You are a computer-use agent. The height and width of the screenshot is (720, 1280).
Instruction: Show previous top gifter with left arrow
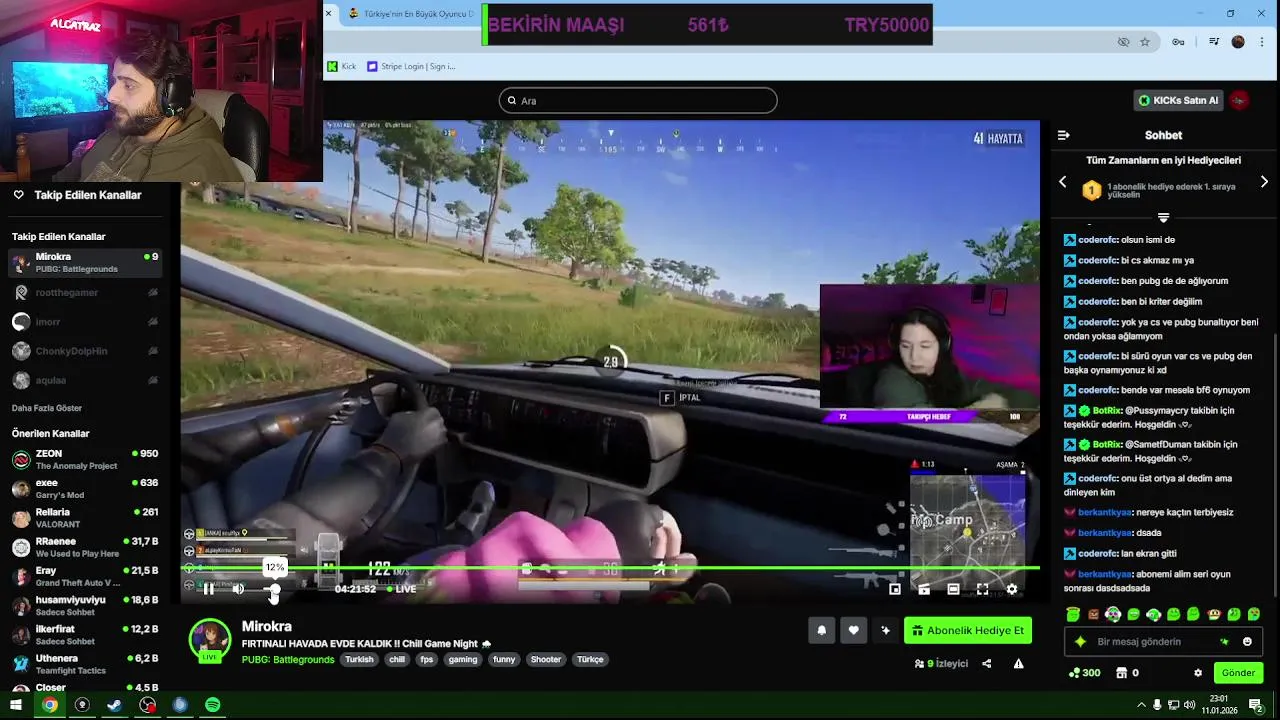[1063, 182]
